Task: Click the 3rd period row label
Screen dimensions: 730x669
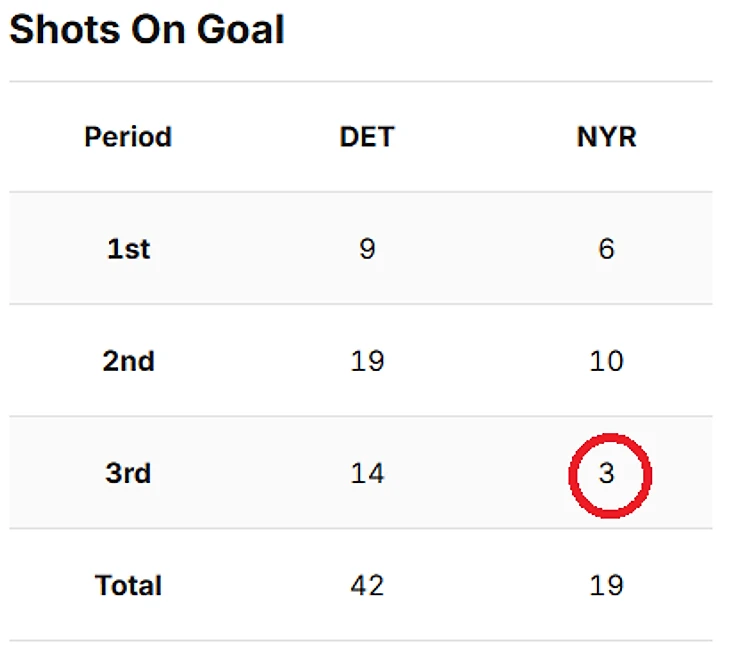Action: 128,473
